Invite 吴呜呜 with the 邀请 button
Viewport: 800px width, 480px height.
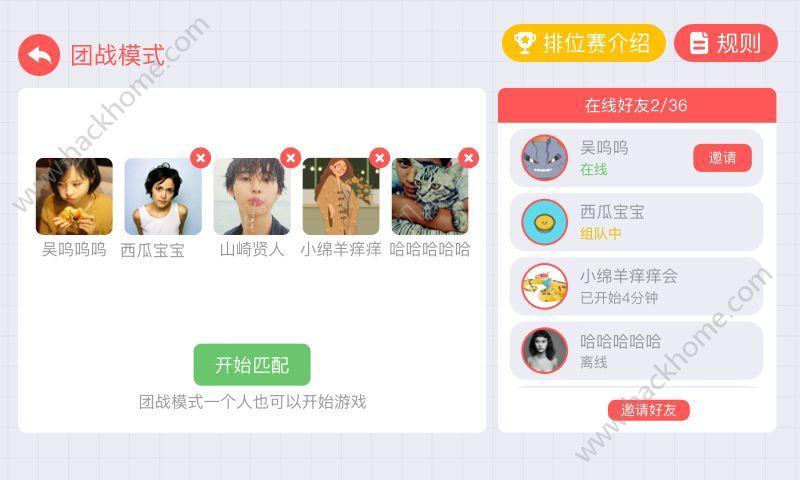[722, 158]
